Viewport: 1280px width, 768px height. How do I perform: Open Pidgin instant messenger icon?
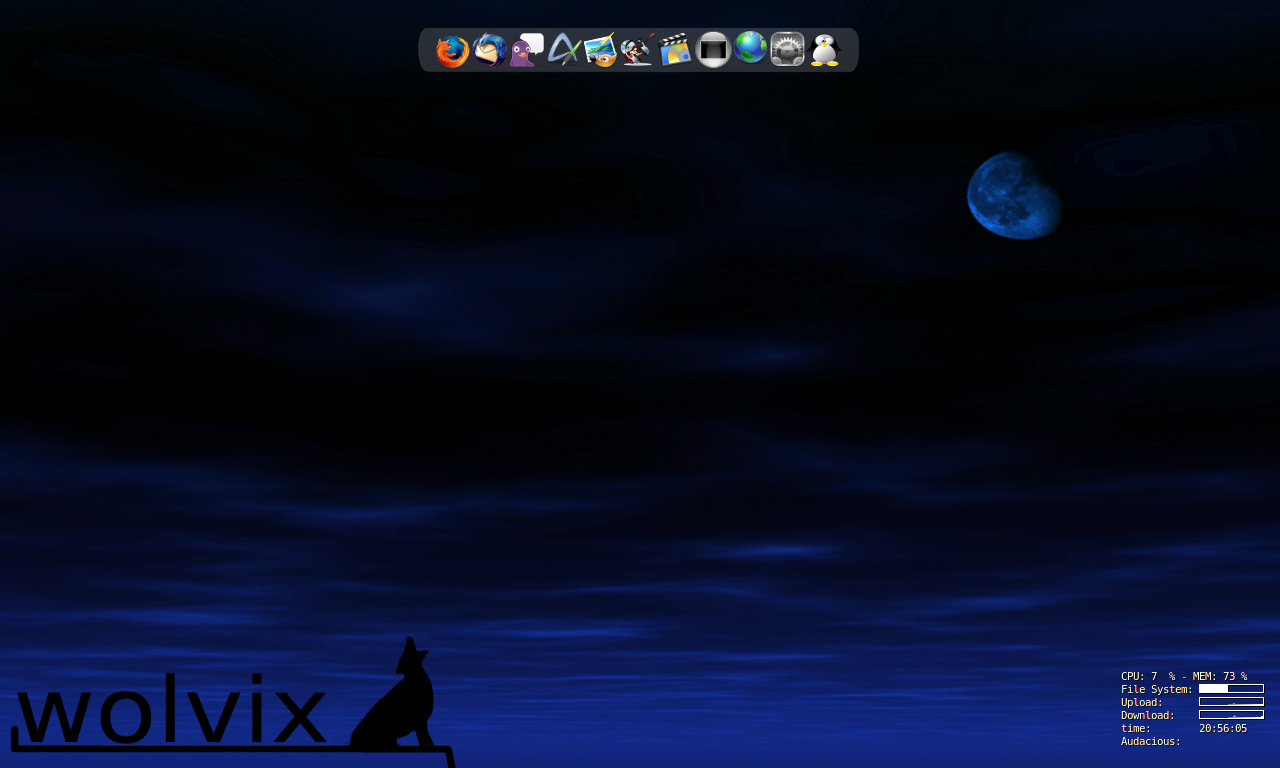(526, 50)
